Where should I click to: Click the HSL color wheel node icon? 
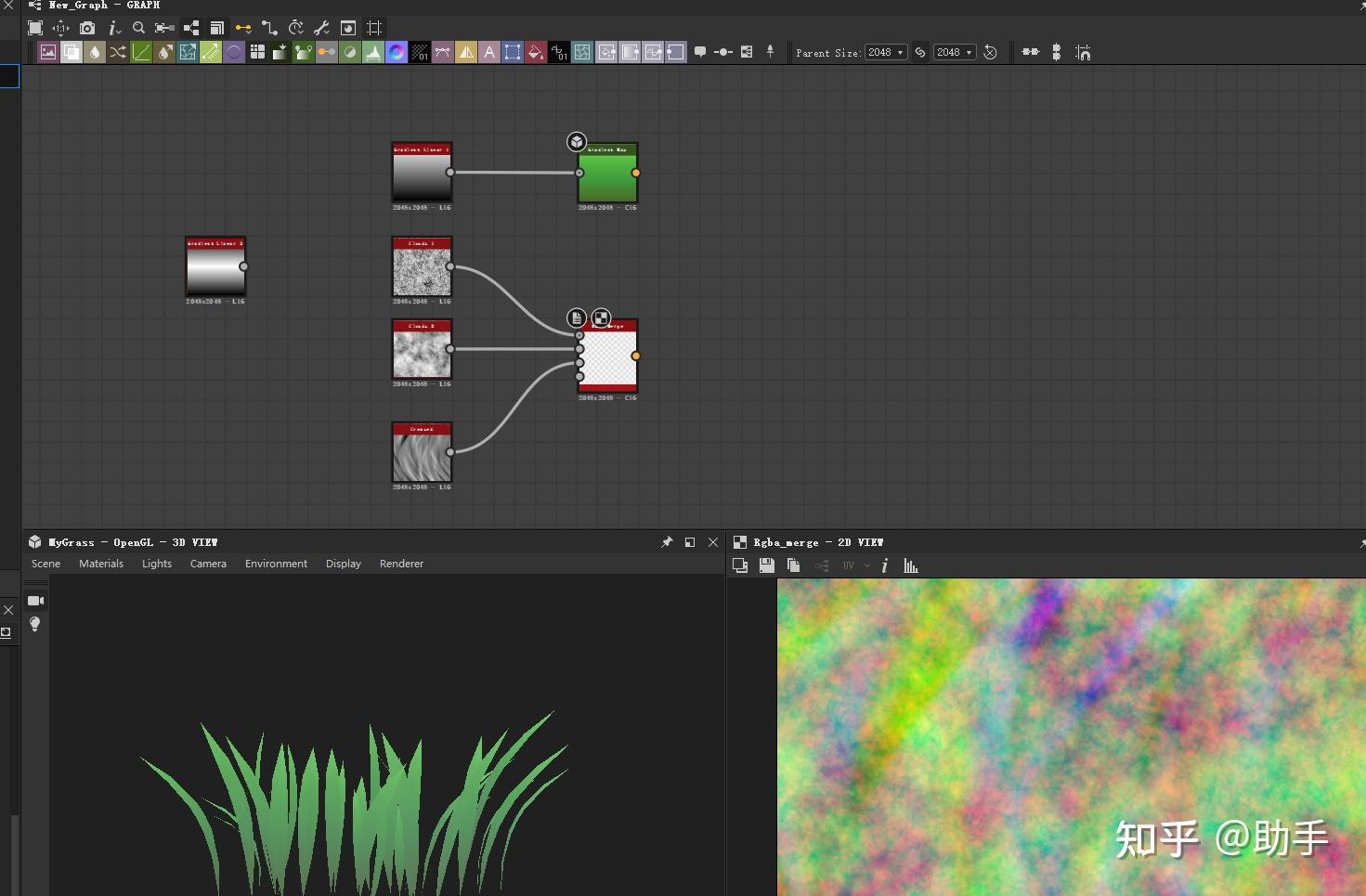[x=397, y=52]
